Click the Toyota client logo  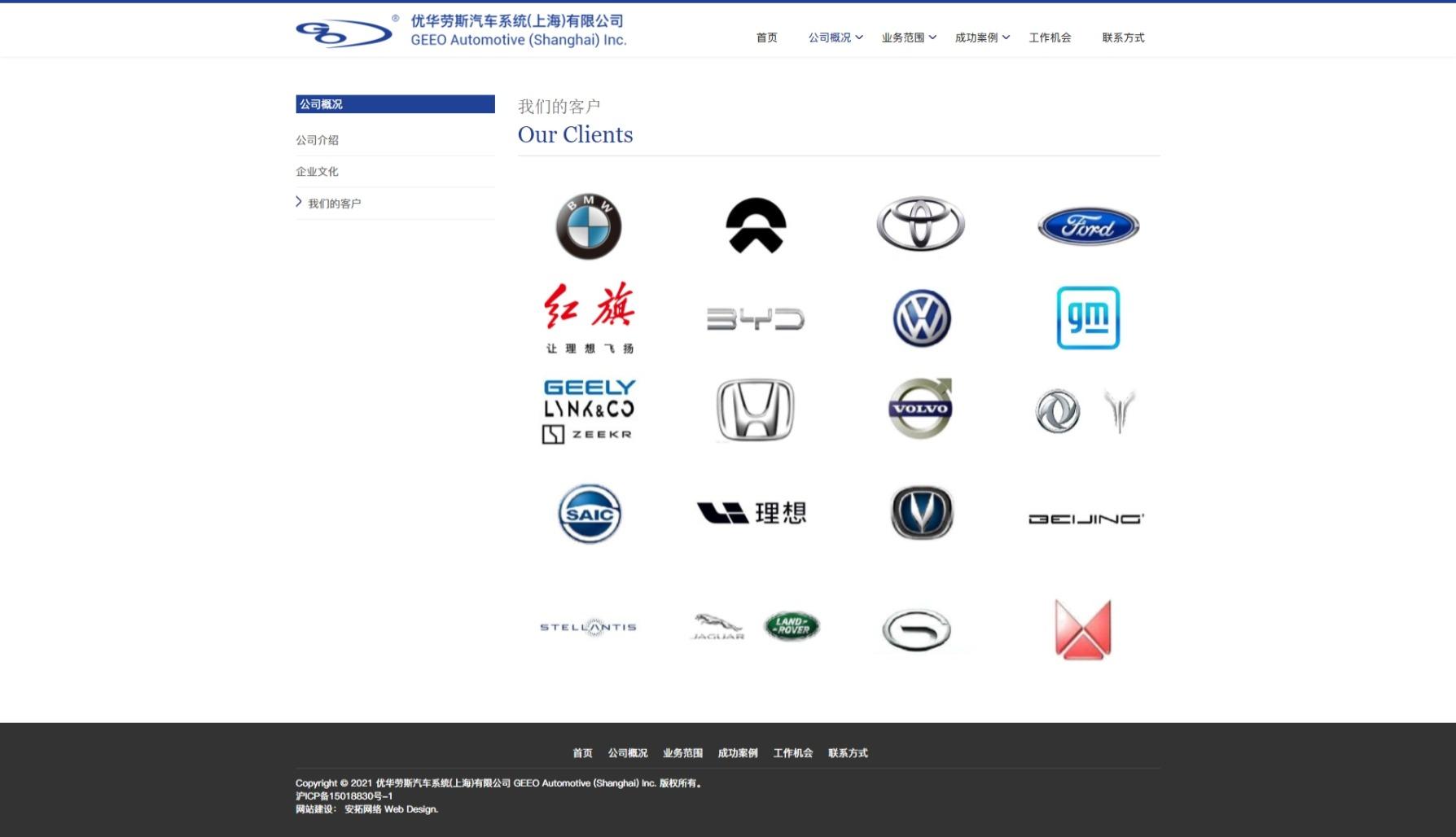coord(920,223)
